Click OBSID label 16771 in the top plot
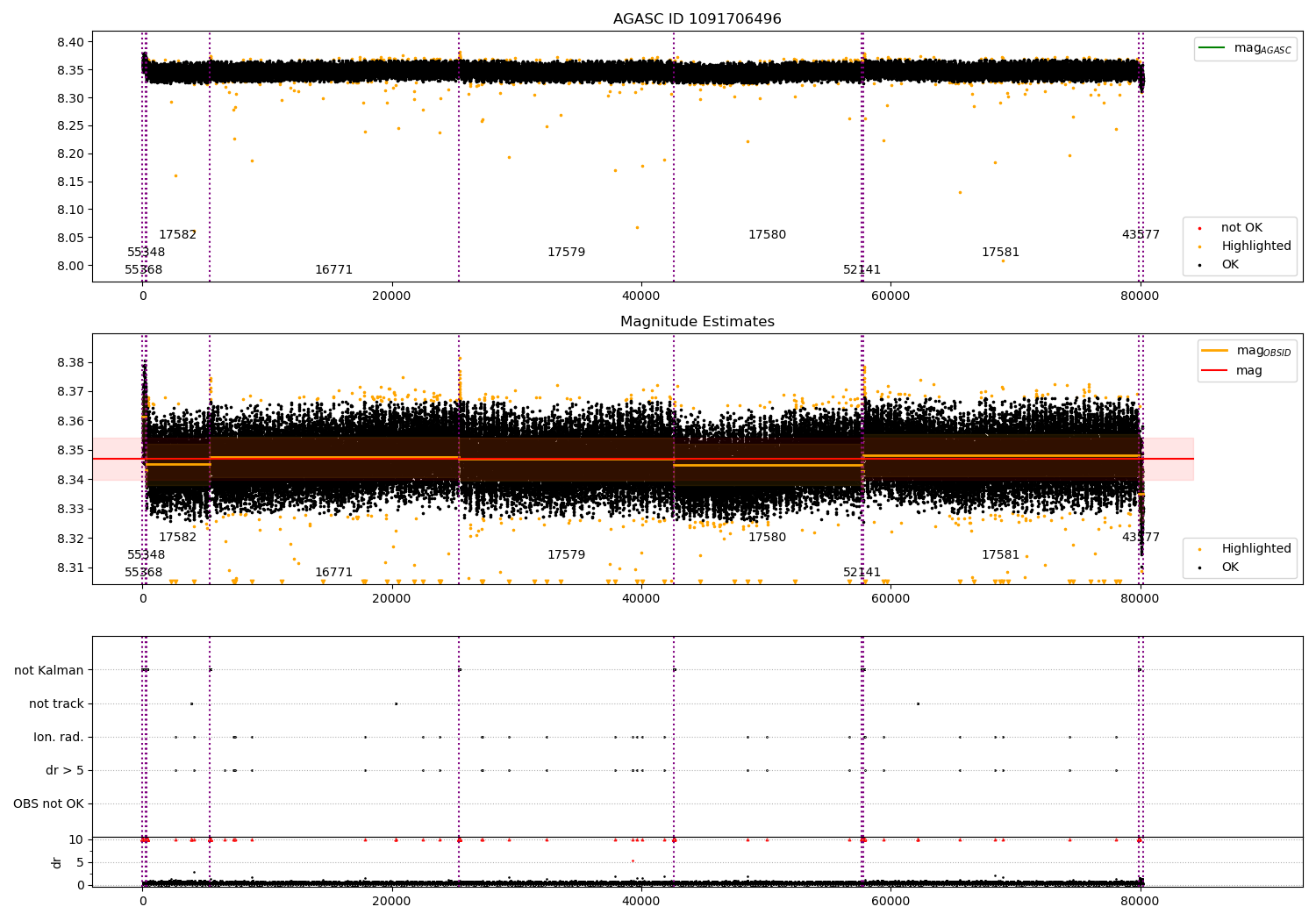The height and width of the screenshot is (921, 1316). tap(333, 270)
